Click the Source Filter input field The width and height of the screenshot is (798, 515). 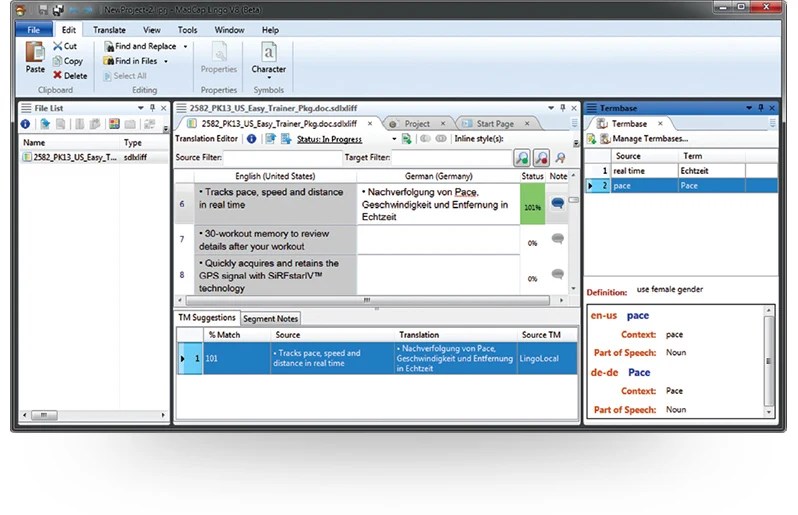click(x=281, y=158)
